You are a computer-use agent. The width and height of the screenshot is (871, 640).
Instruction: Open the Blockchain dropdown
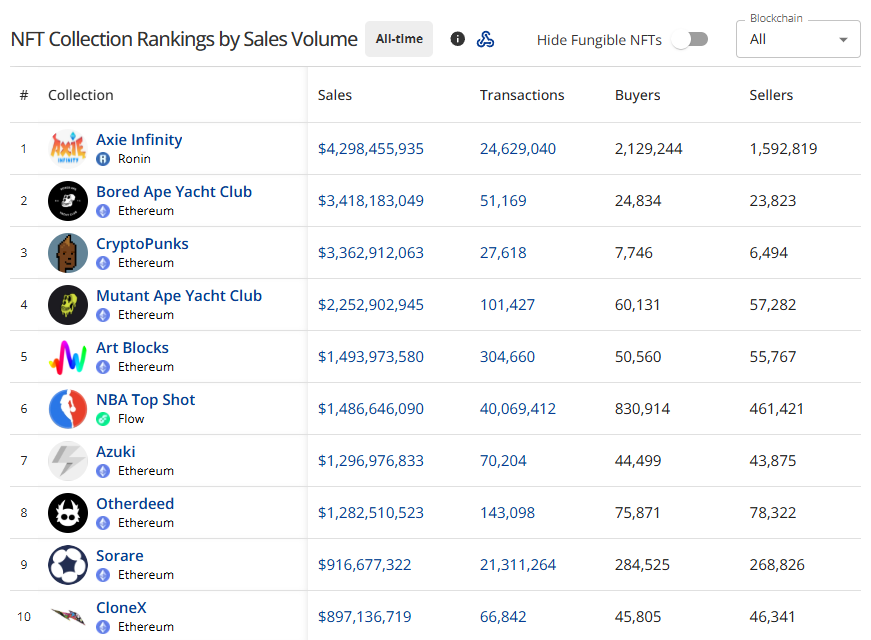click(798, 39)
